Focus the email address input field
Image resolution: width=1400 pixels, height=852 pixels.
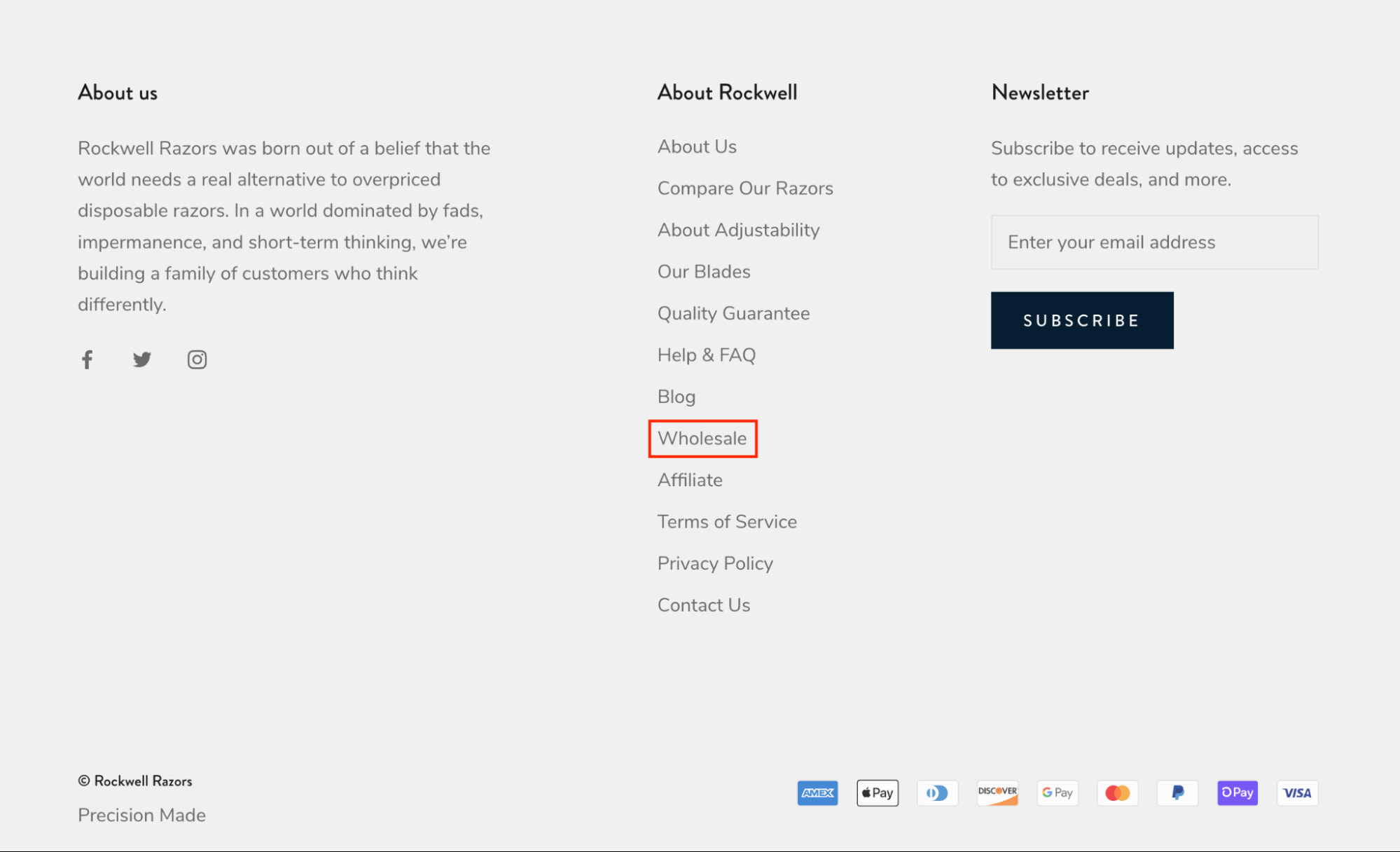pyautogui.click(x=1153, y=242)
